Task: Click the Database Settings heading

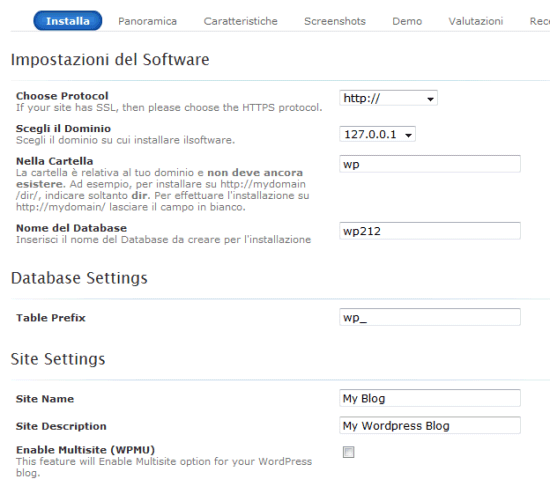Action: click(79, 278)
